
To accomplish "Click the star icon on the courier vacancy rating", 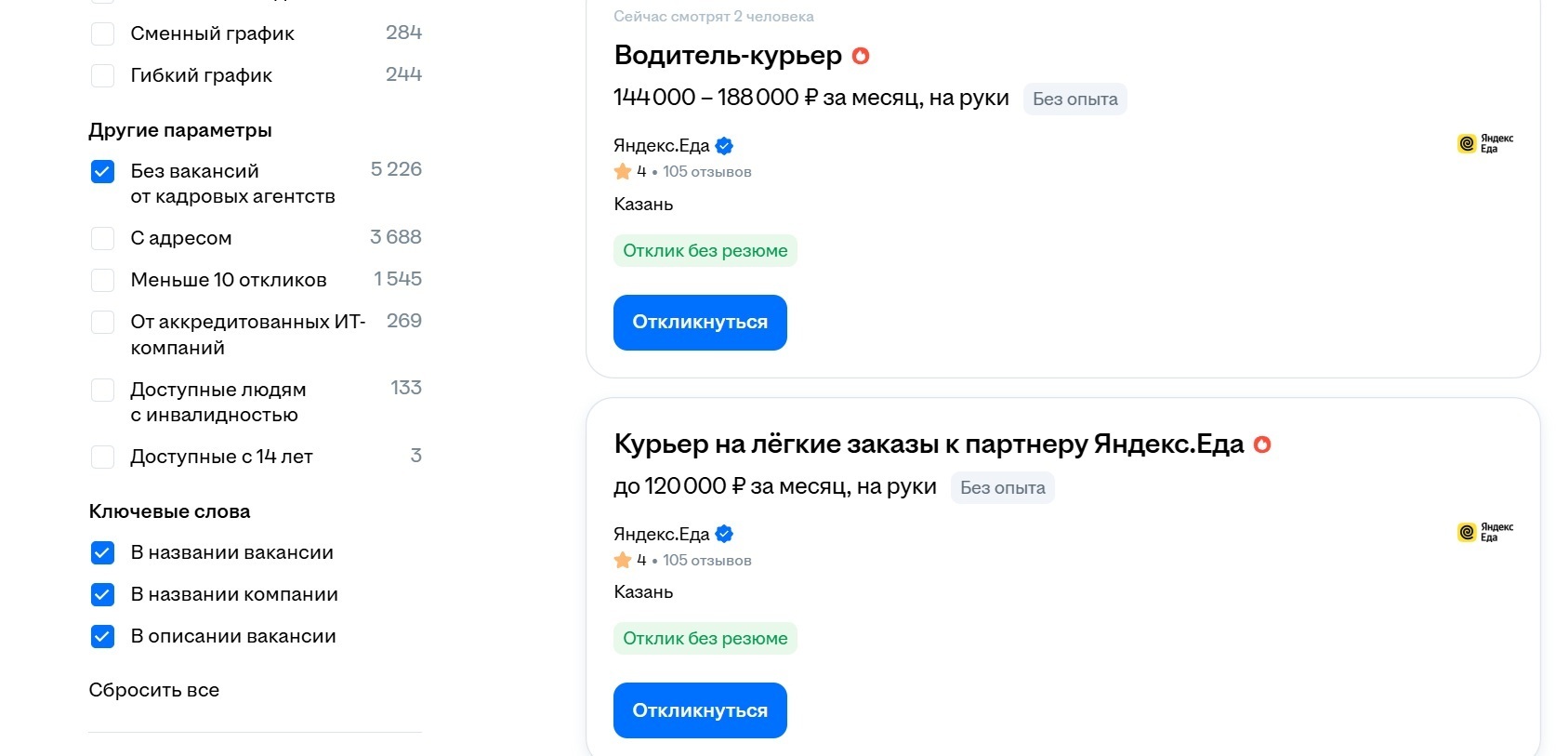I will pos(622,560).
